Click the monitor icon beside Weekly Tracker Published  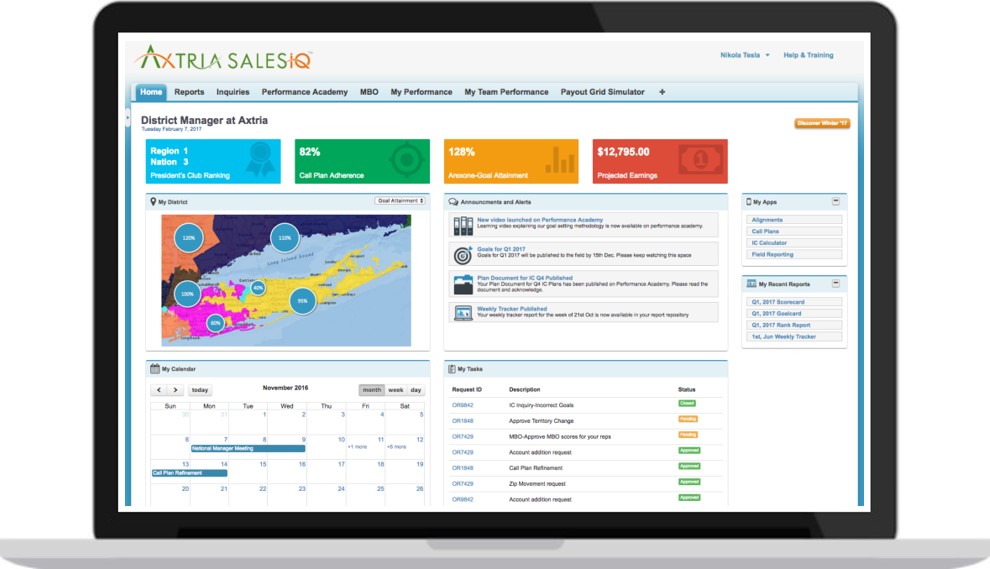coord(463,313)
